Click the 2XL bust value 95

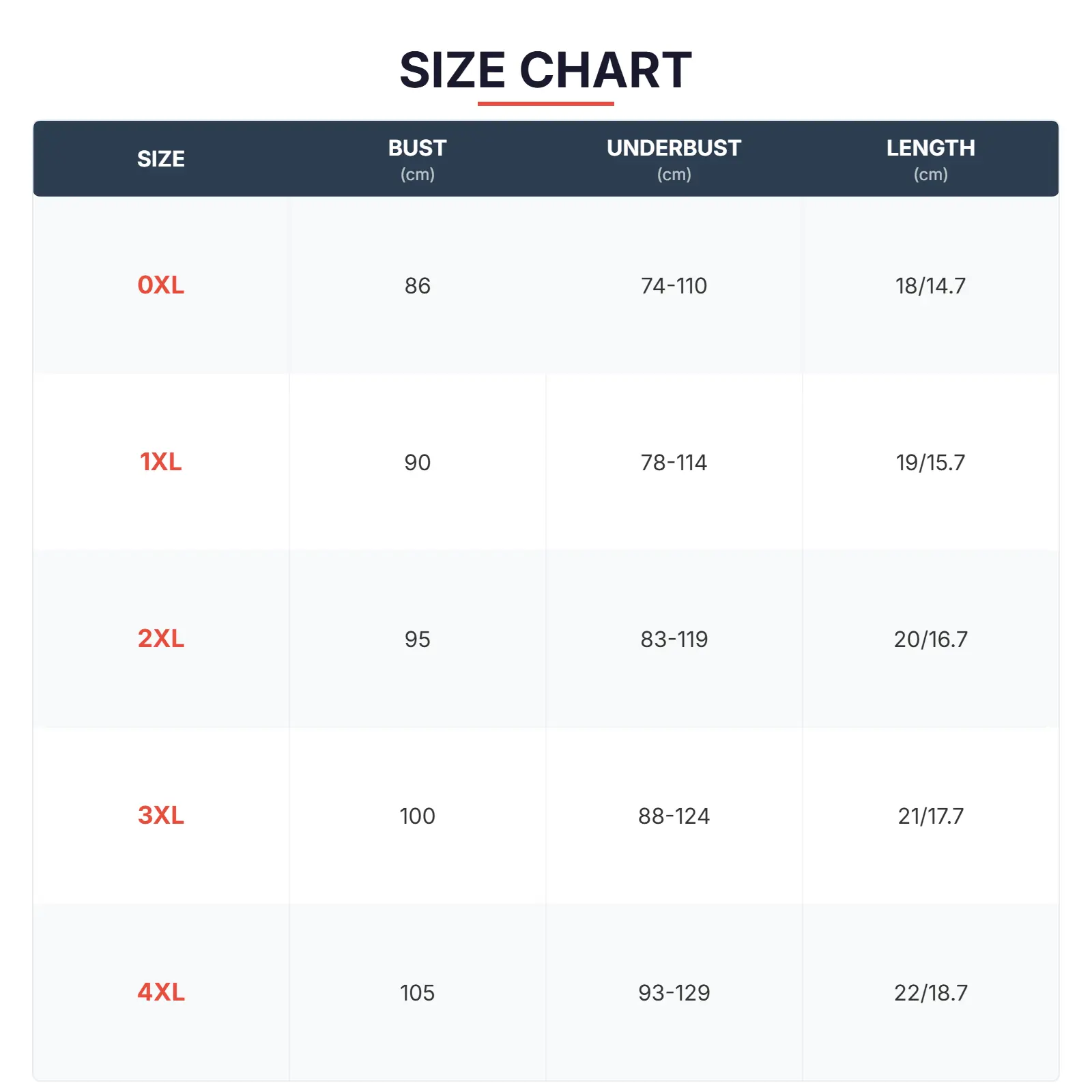417,640
